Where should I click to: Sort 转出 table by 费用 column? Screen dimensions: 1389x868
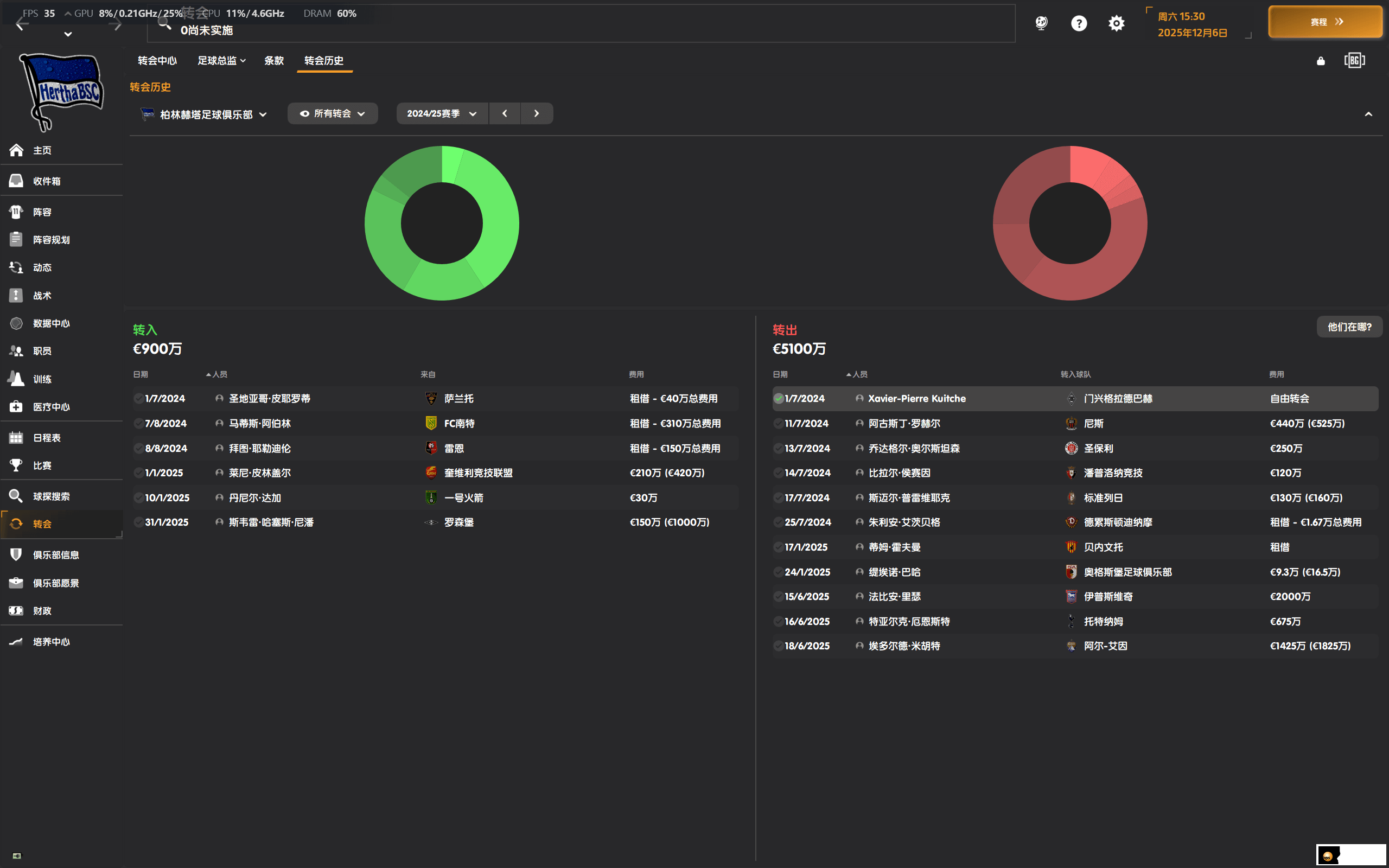(x=1276, y=374)
